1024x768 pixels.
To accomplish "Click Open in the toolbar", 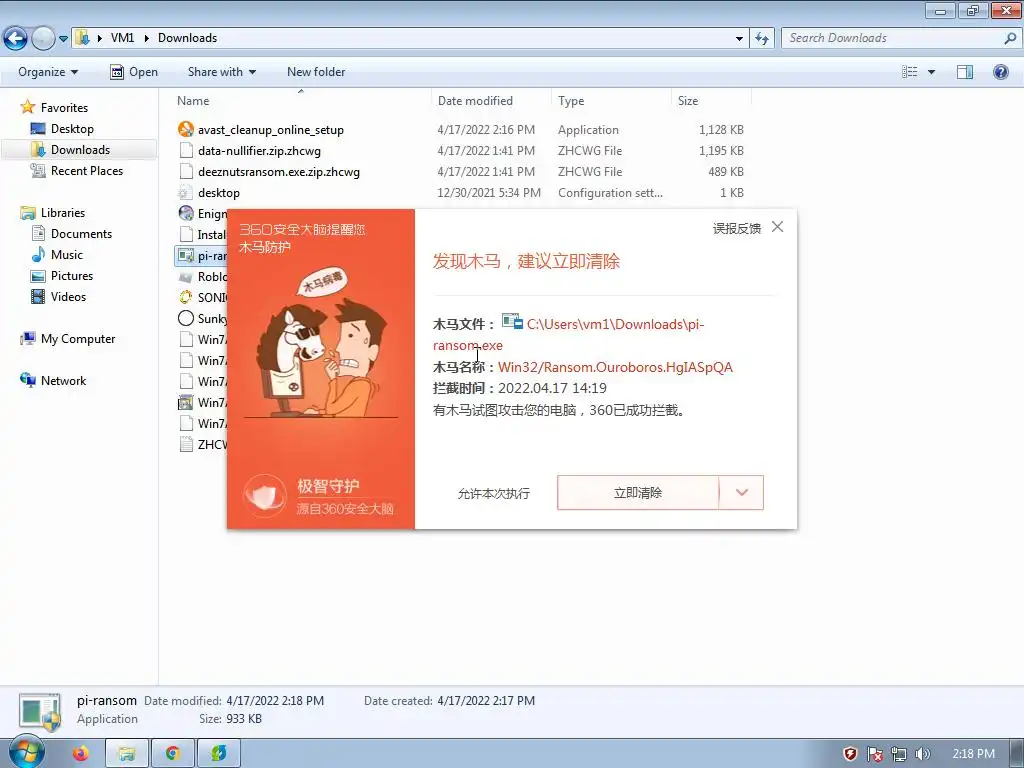I will point(134,72).
